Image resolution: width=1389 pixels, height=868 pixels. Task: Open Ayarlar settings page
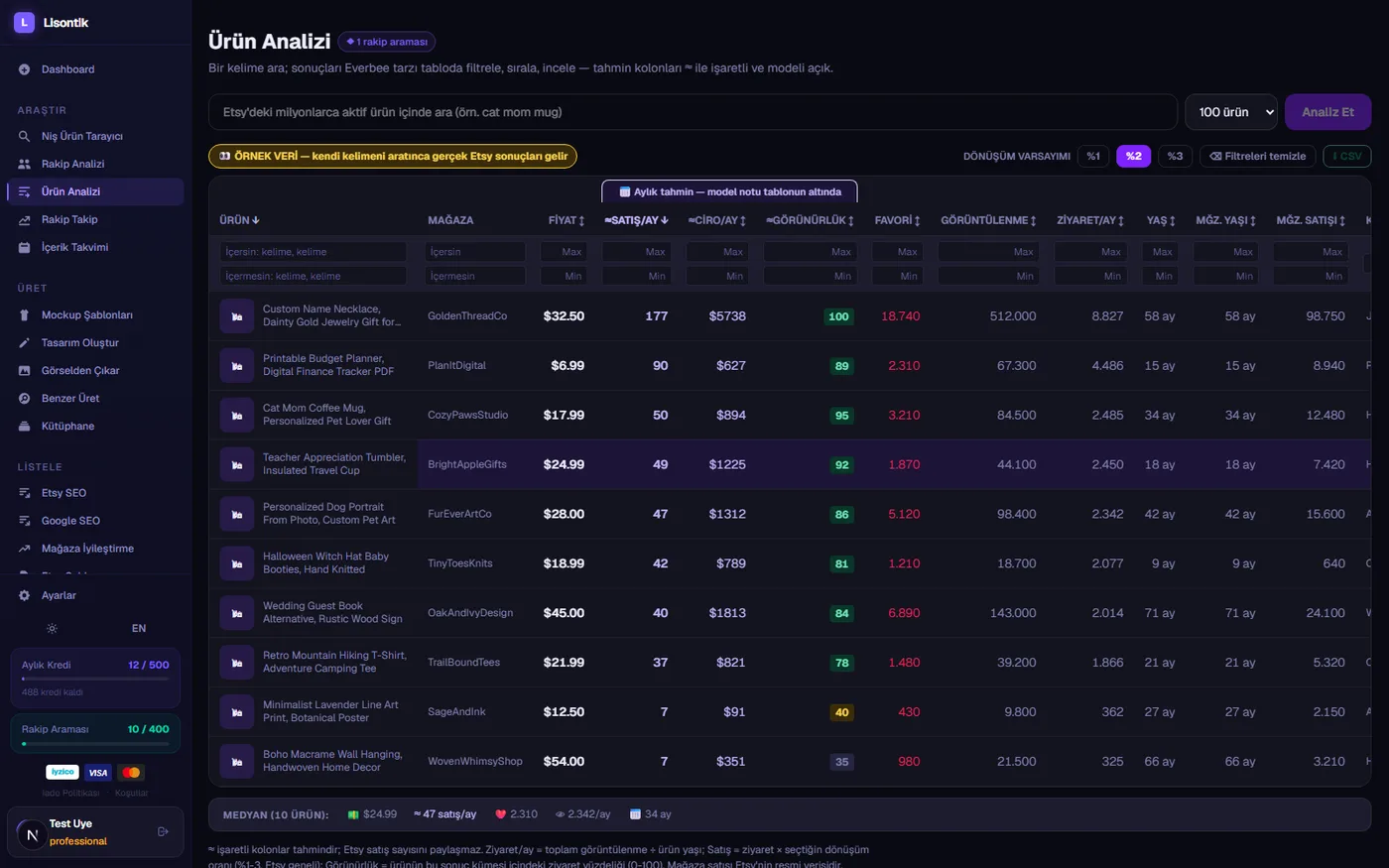(x=95, y=595)
